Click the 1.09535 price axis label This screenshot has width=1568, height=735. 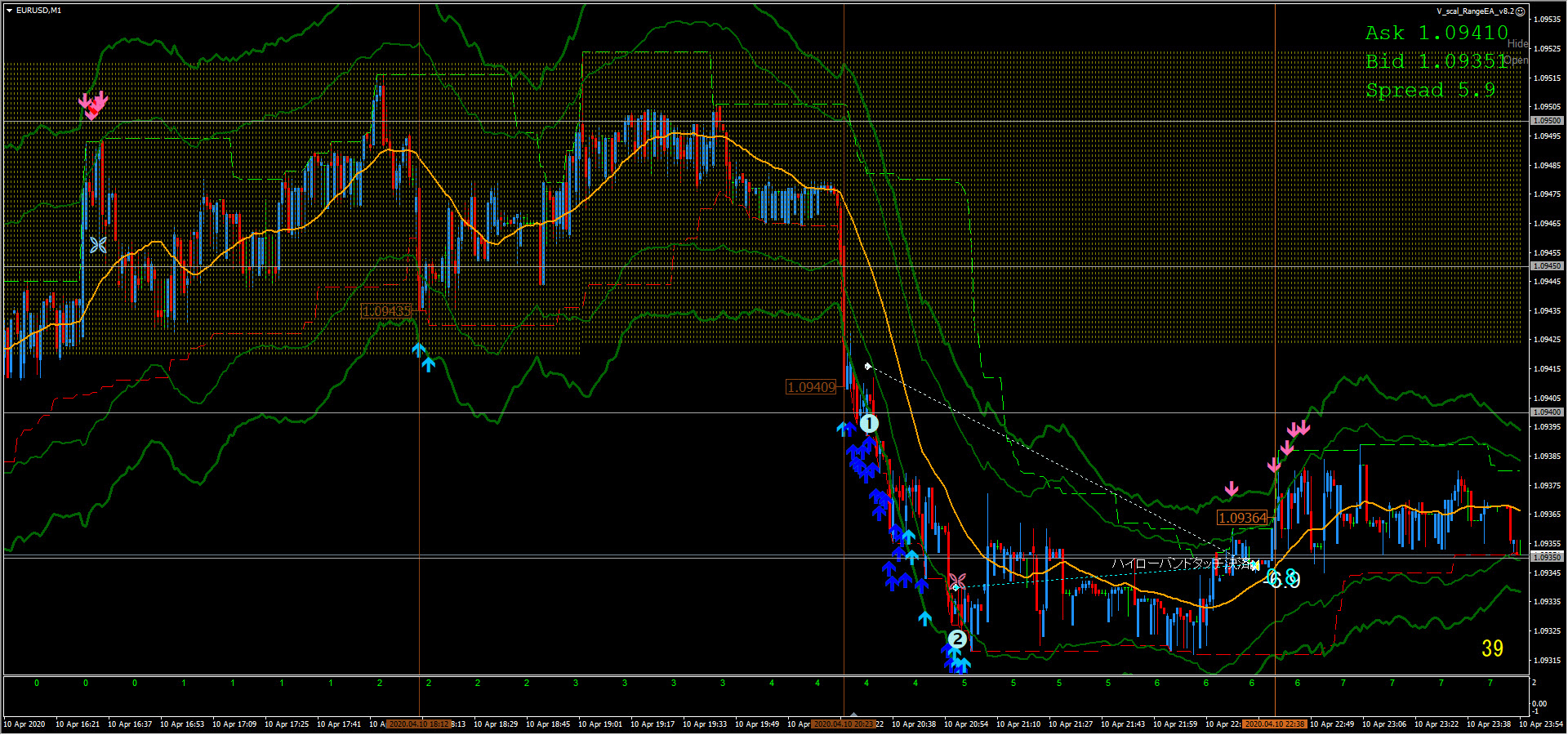[1548, 20]
